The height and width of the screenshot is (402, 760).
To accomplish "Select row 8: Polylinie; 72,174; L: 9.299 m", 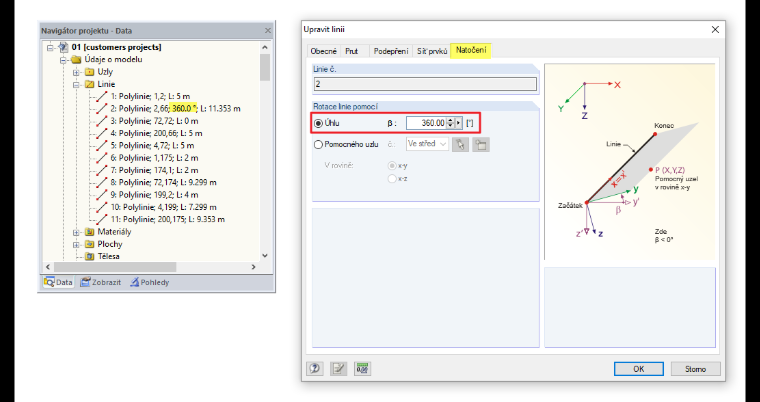I will tap(163, 182).
